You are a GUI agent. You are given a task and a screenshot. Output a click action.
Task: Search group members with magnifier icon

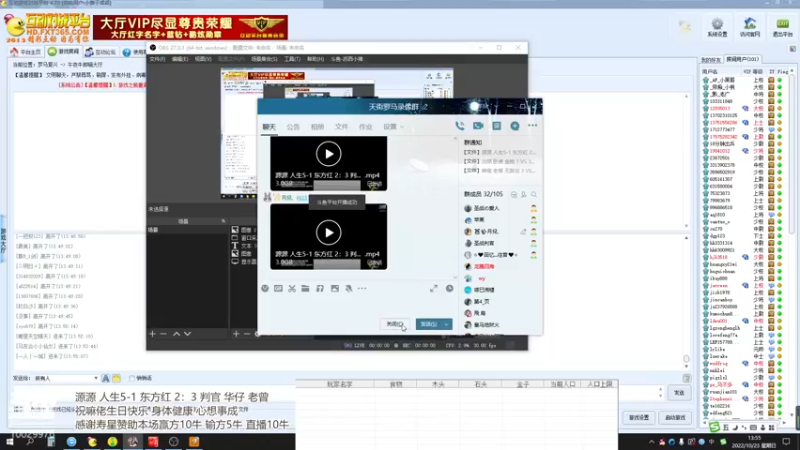click(x=534, y=194)
